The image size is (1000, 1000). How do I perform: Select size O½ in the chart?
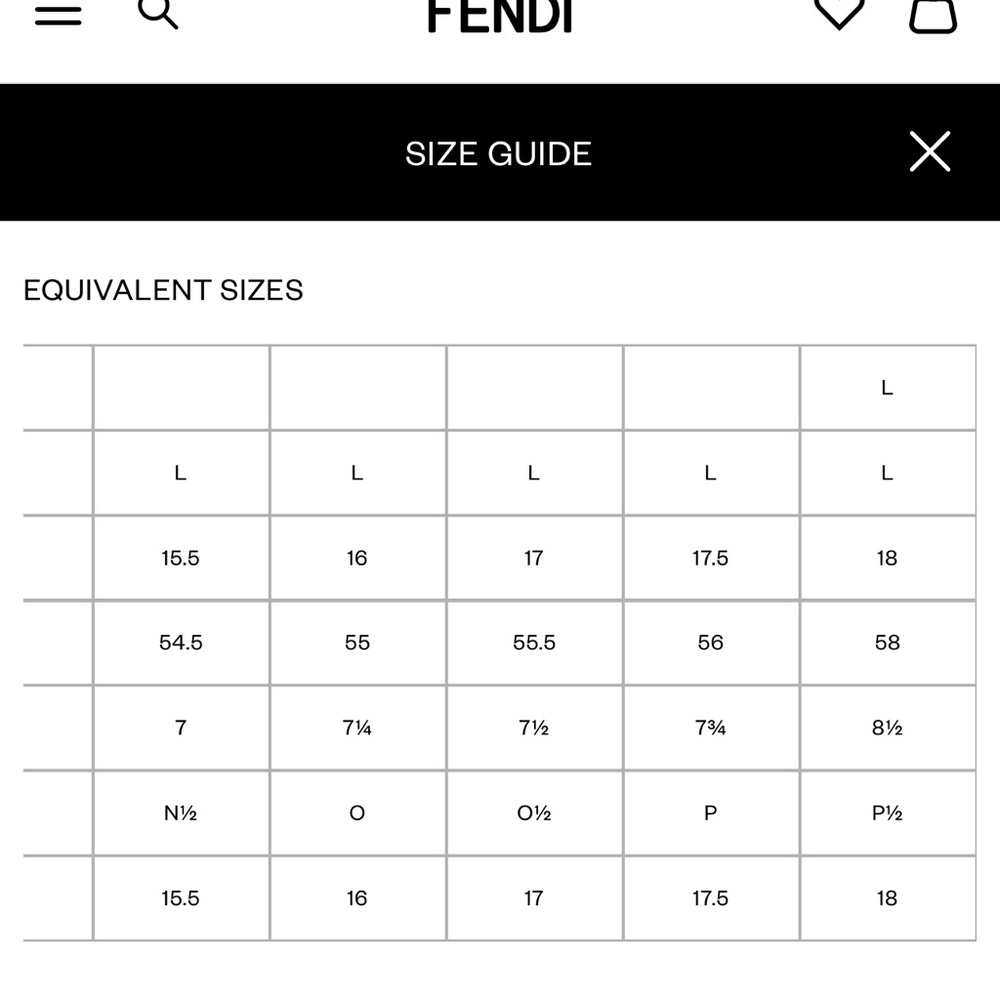click(x=534, y=813)
